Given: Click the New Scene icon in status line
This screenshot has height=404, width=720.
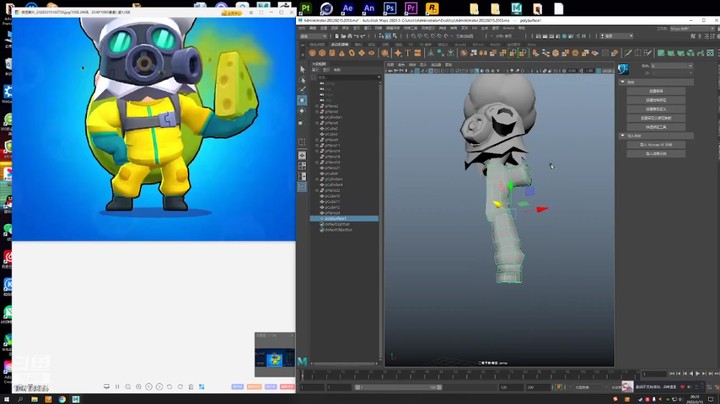Looking at the screenshot, I should (337, 36).
